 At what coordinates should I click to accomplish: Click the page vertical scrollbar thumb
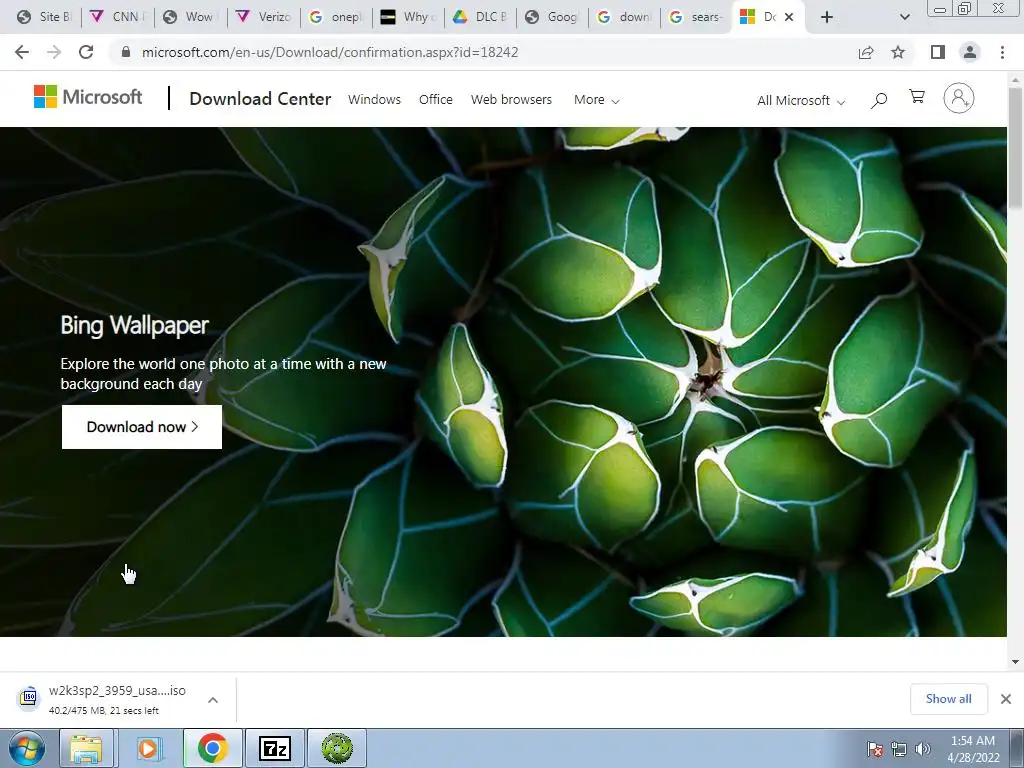[1015, 148]
